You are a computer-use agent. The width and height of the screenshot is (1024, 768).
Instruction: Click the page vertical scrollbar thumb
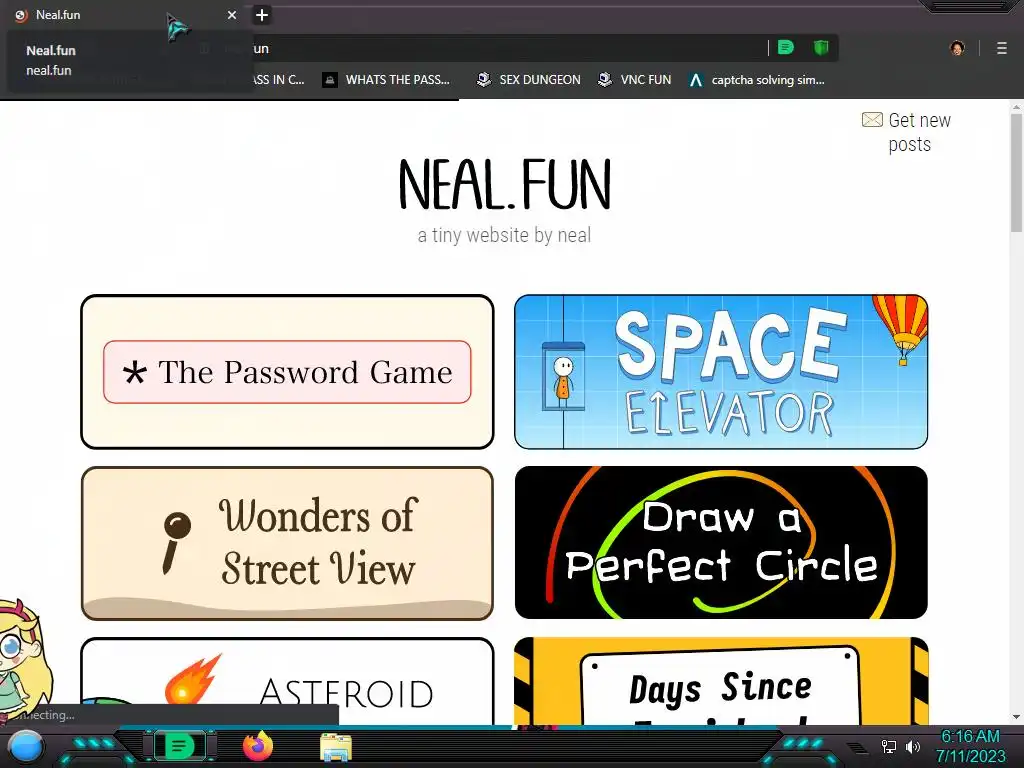pos(1016,172)
